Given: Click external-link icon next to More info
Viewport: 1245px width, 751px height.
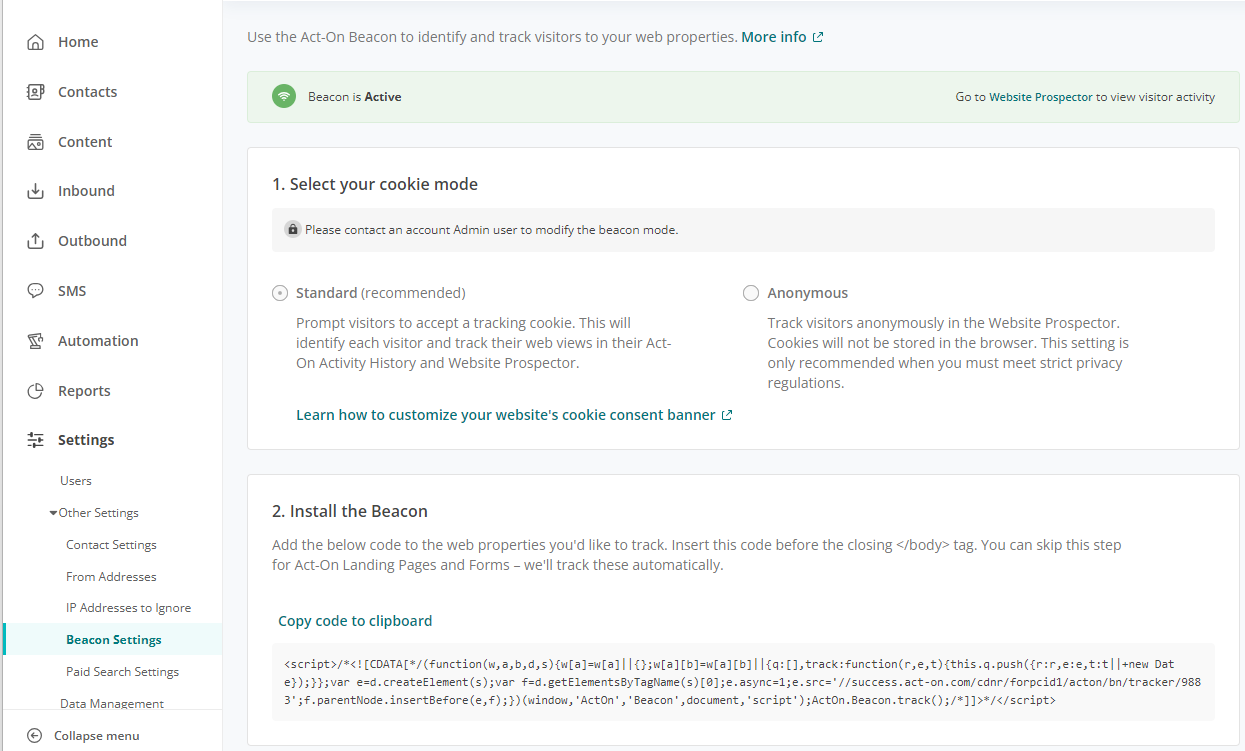Looking at the screenshot, I should click(818, 37).
